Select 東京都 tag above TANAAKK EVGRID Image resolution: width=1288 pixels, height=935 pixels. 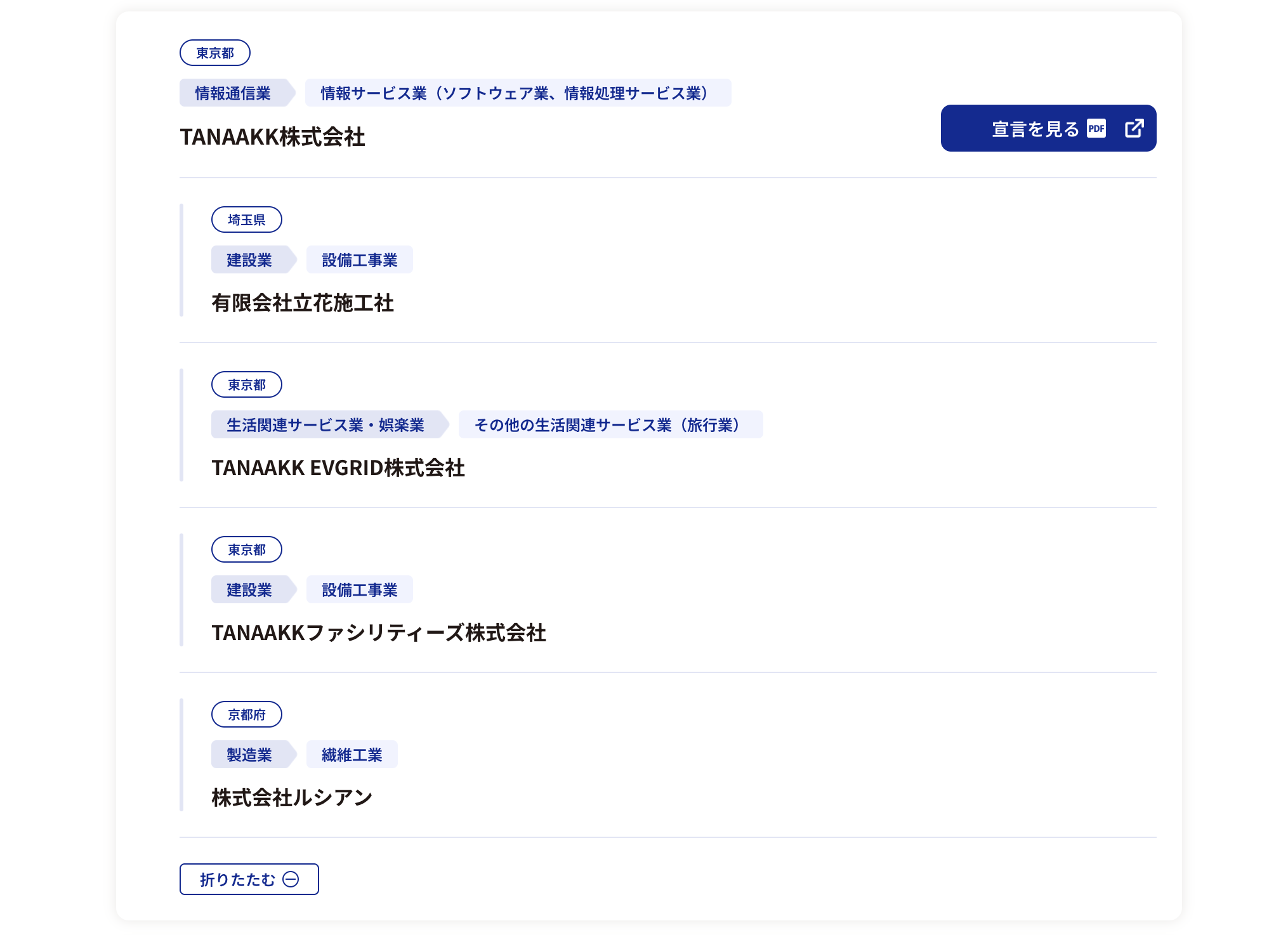pyautogui.click(x=247, y=384)
